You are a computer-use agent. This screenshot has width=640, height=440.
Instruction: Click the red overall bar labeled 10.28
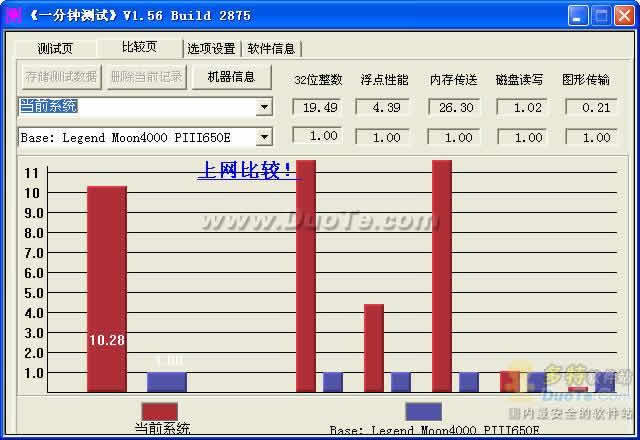pyautogui.click(x=107, y=288)
